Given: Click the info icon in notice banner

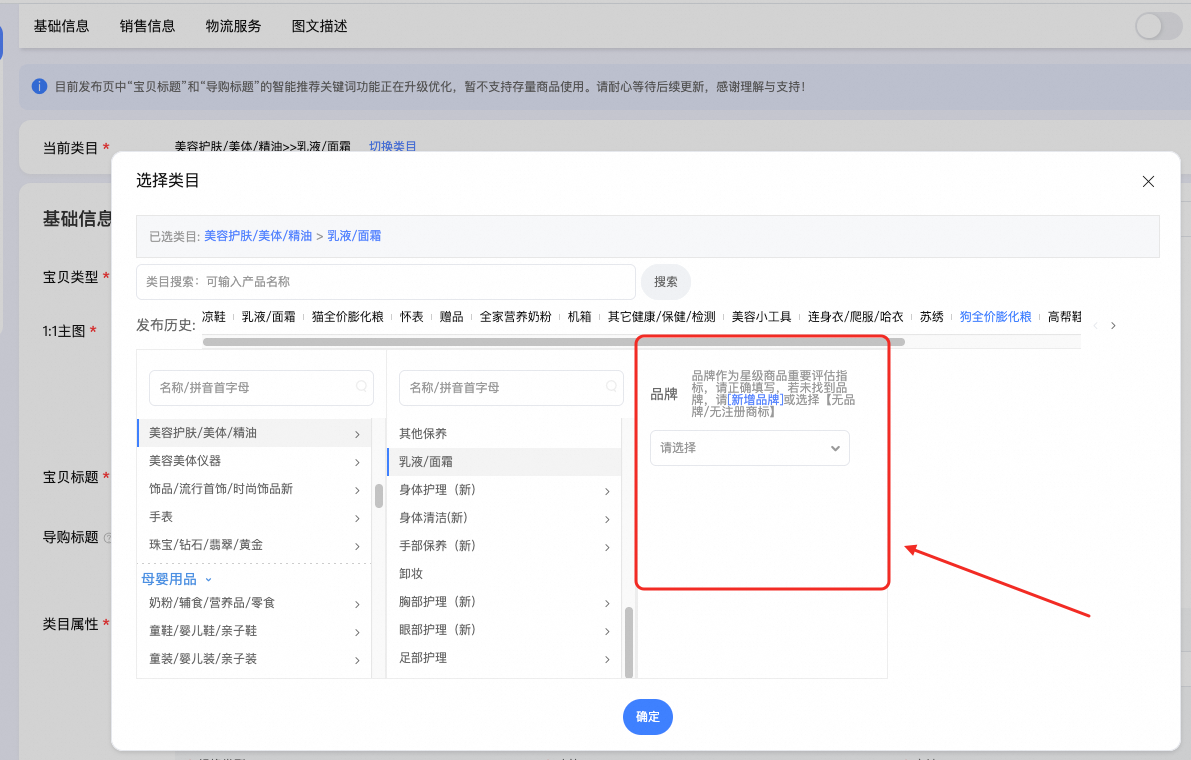Looking at the screenshot, I should tap(39, 87).
